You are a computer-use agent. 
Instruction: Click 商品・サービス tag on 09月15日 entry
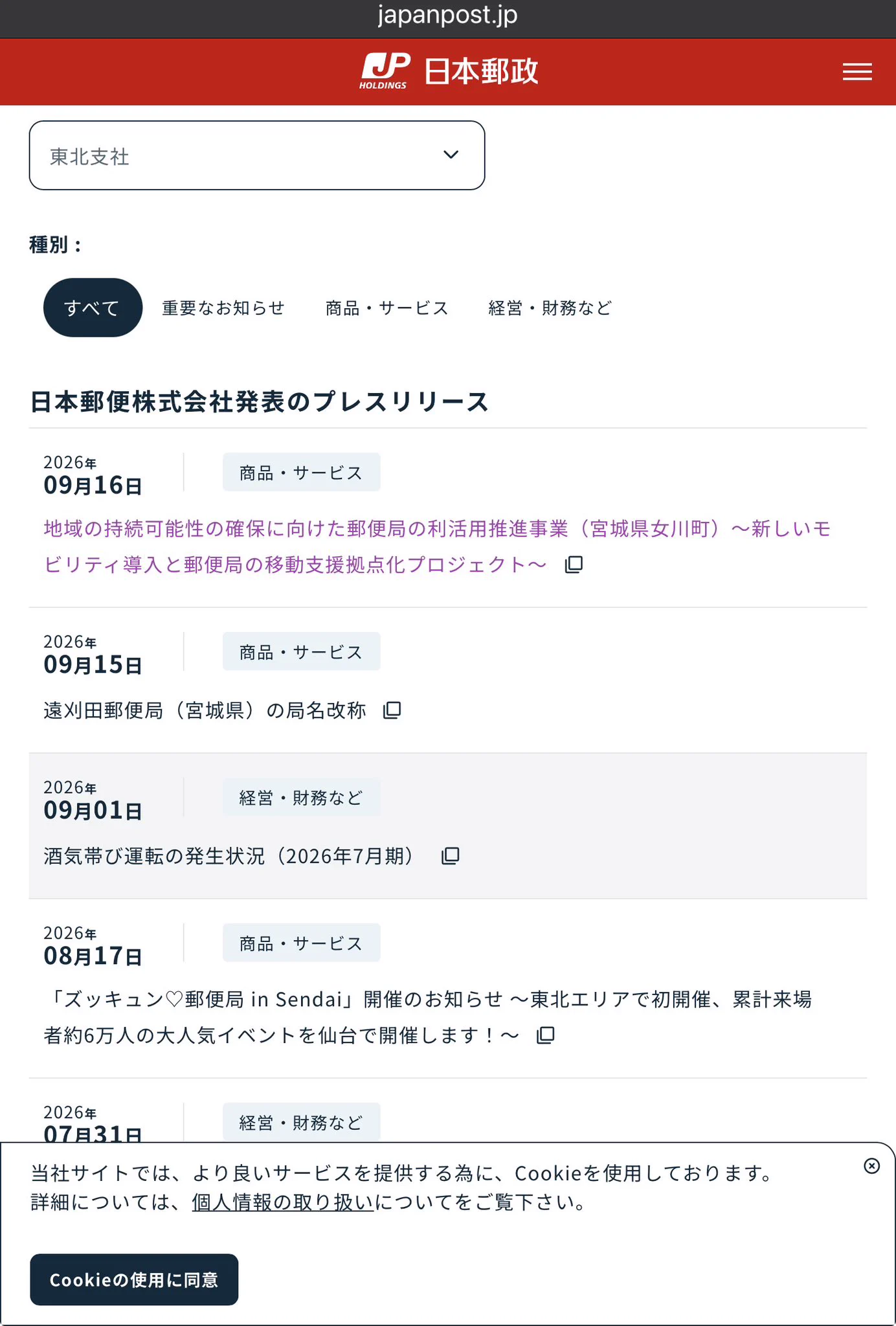click(302, 651)
